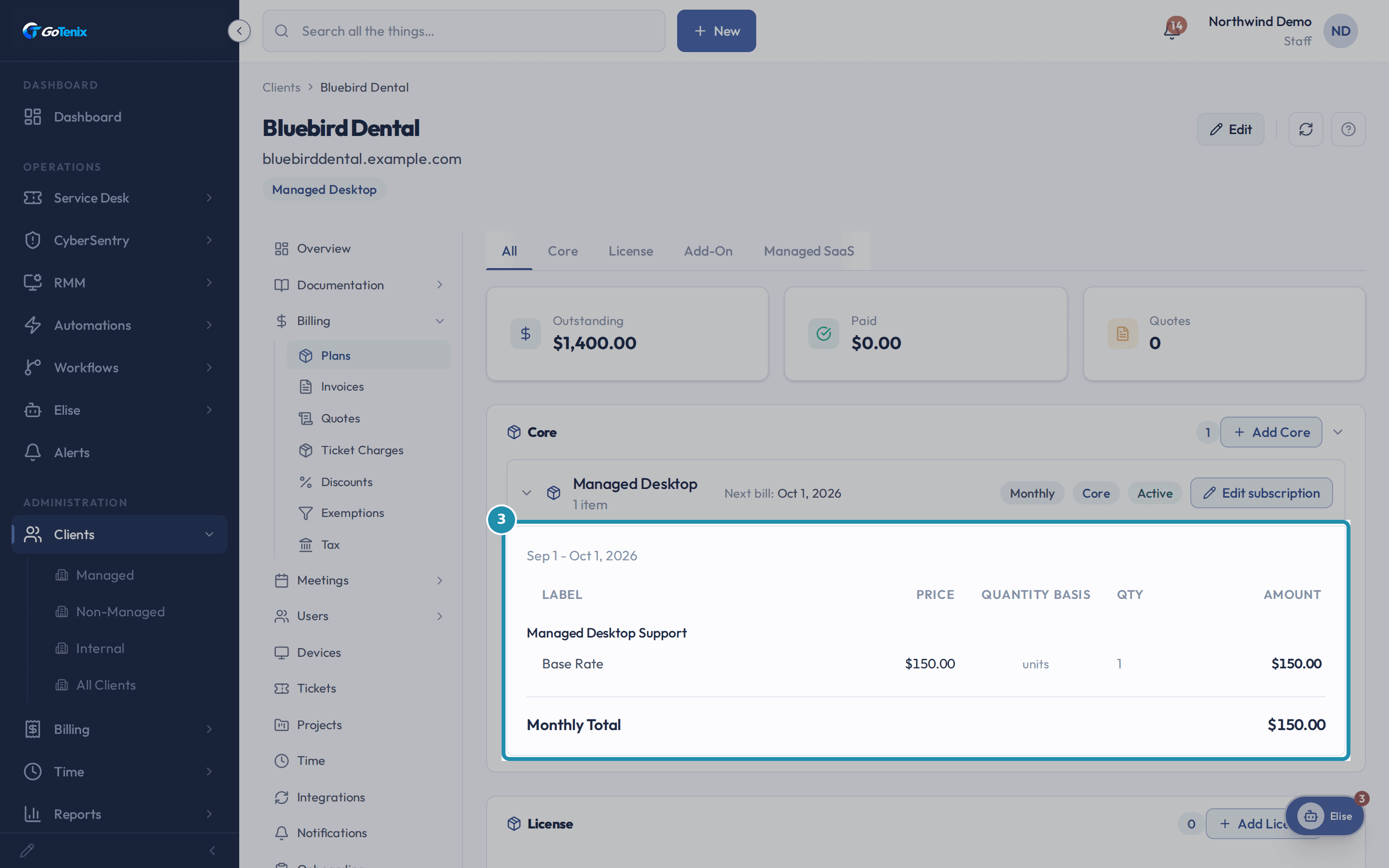Open Exemptions filter item
Viewport: 1389px width, 868px height.
pos(368,513)
